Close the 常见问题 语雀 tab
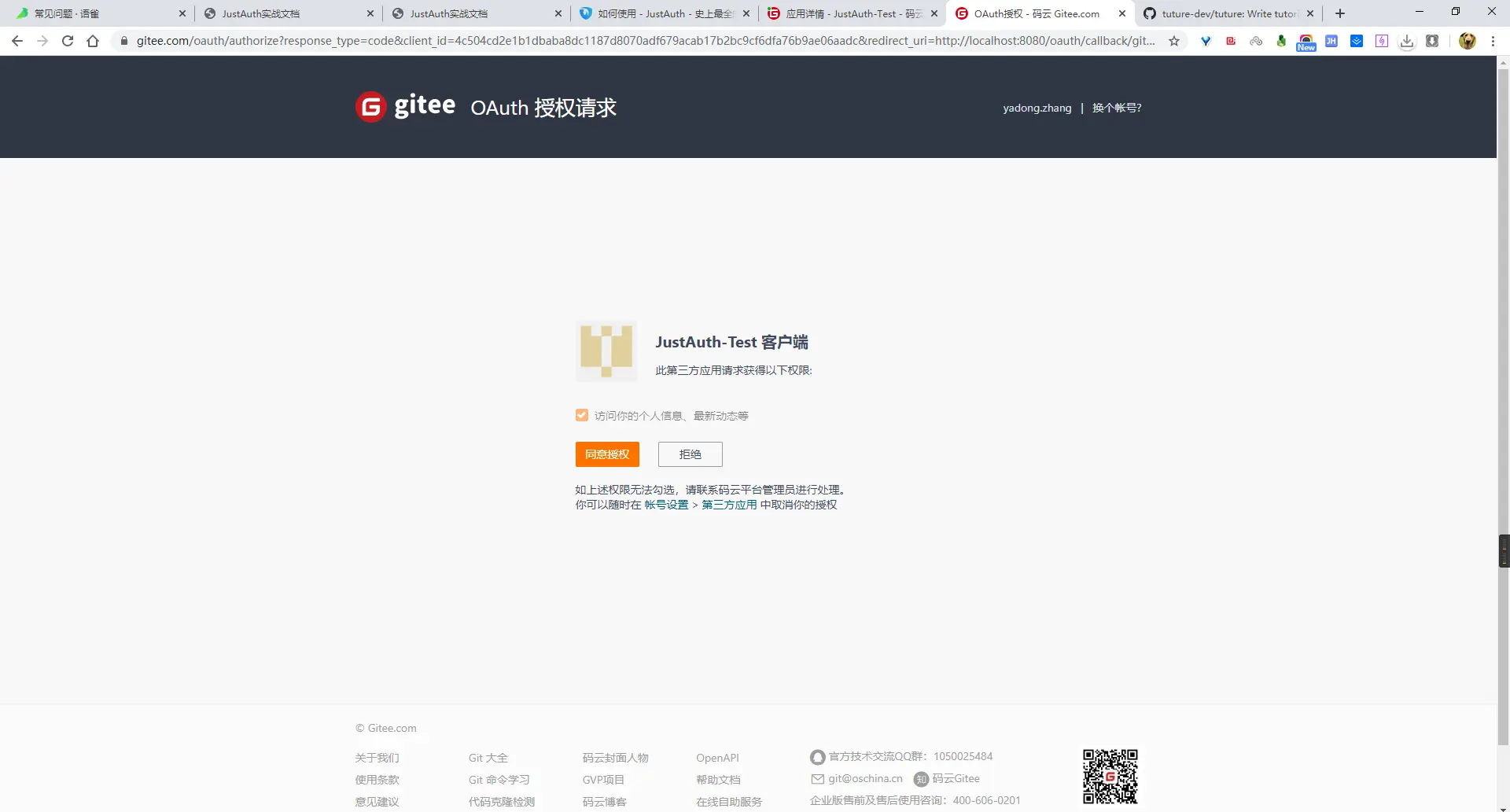Image resolution: width=1510 pixels, height=812 pixels. [182, 13]
